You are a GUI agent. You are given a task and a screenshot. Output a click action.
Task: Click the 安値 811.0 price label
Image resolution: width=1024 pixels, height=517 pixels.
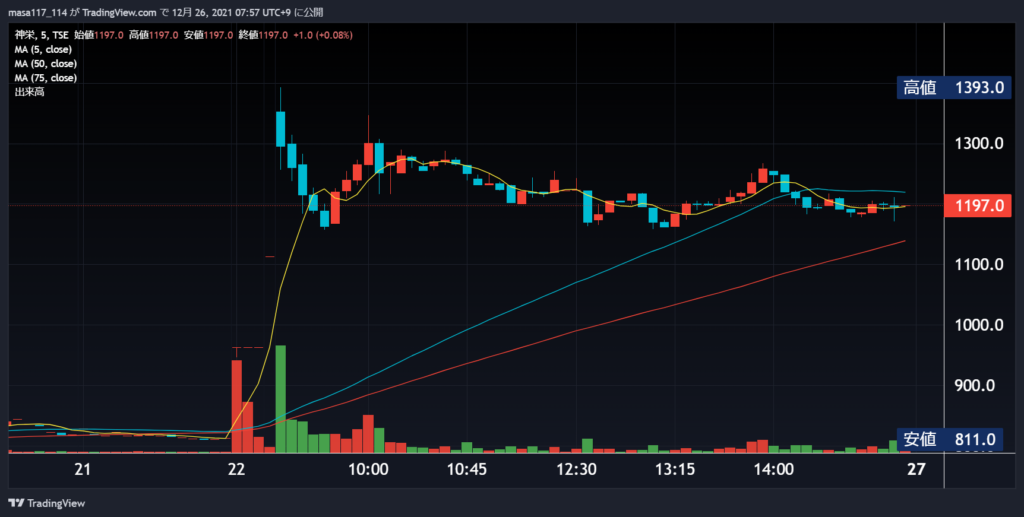coord(950,439)
